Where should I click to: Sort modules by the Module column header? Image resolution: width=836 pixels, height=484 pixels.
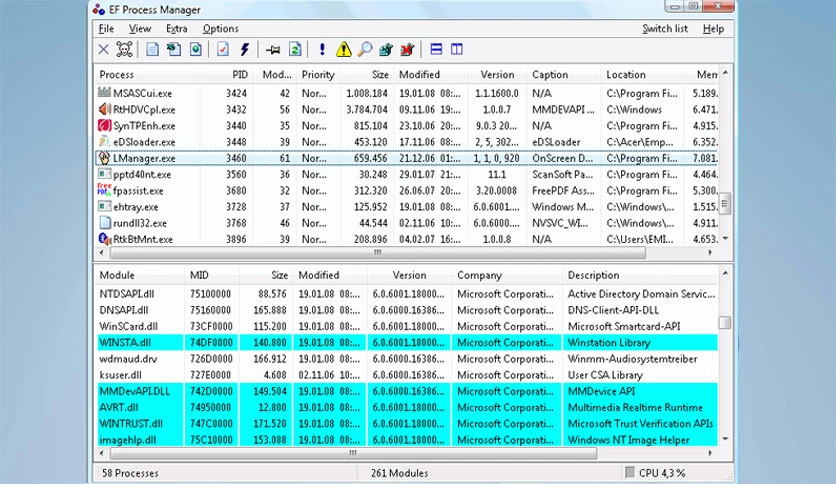click(140, 275)
